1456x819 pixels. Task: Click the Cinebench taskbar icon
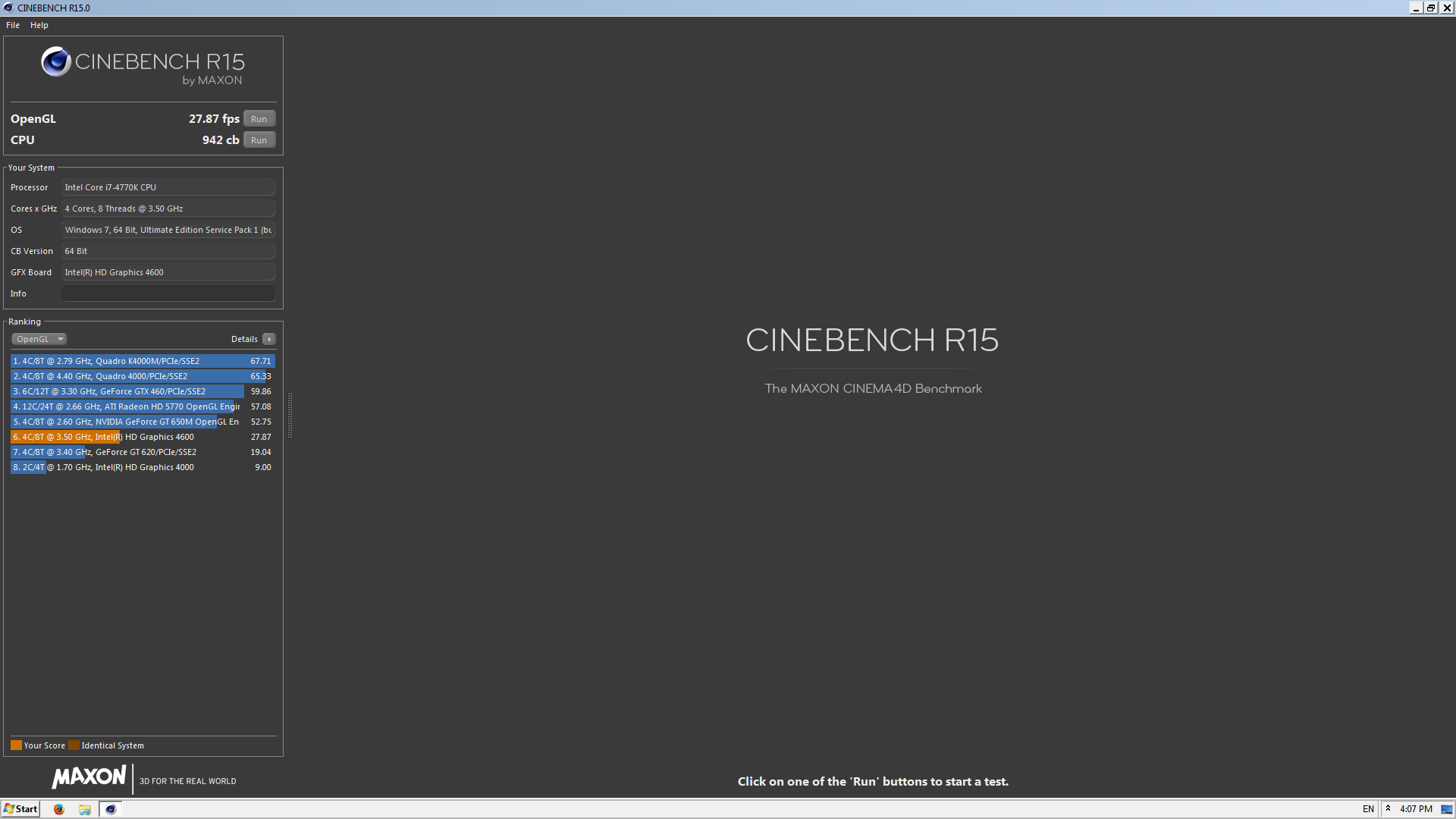(x=111, y=809)
